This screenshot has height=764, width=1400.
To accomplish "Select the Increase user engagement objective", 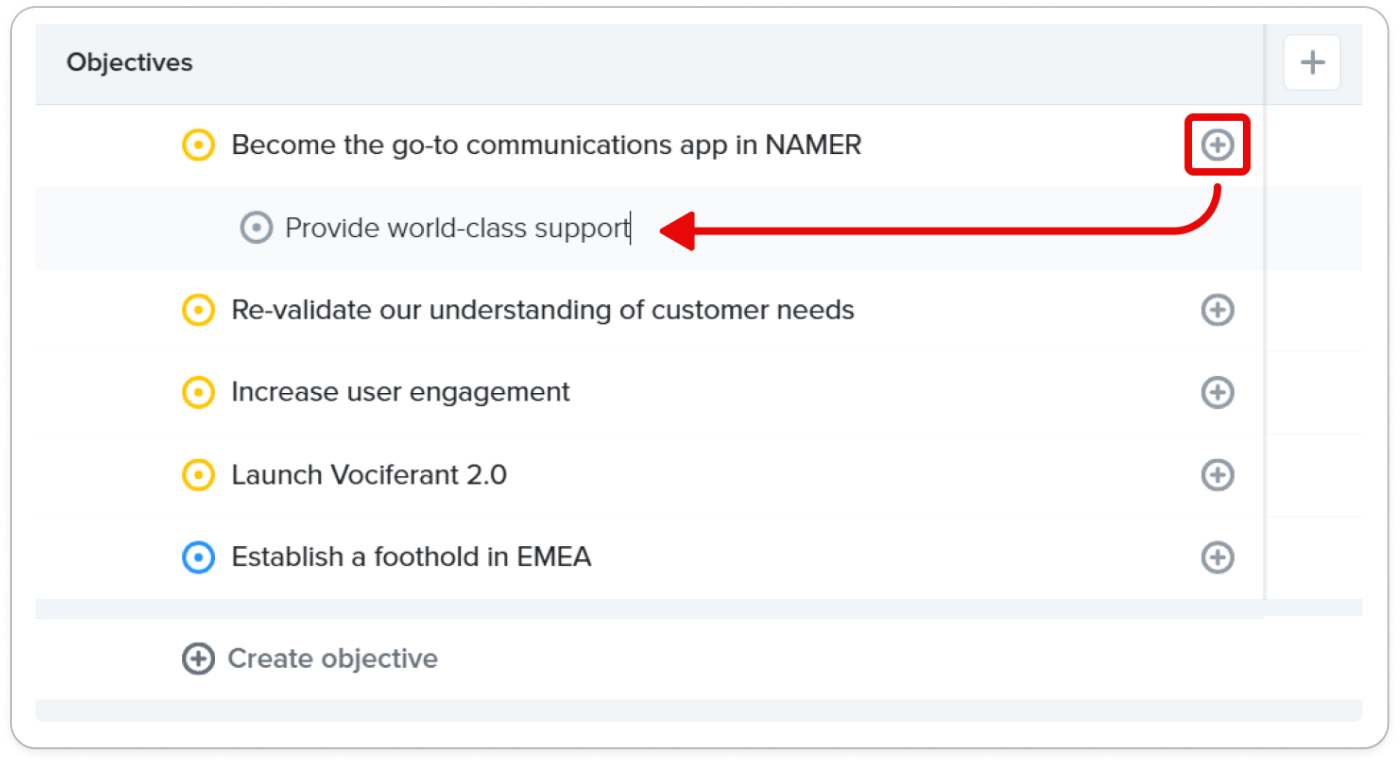I will [400, 392].
